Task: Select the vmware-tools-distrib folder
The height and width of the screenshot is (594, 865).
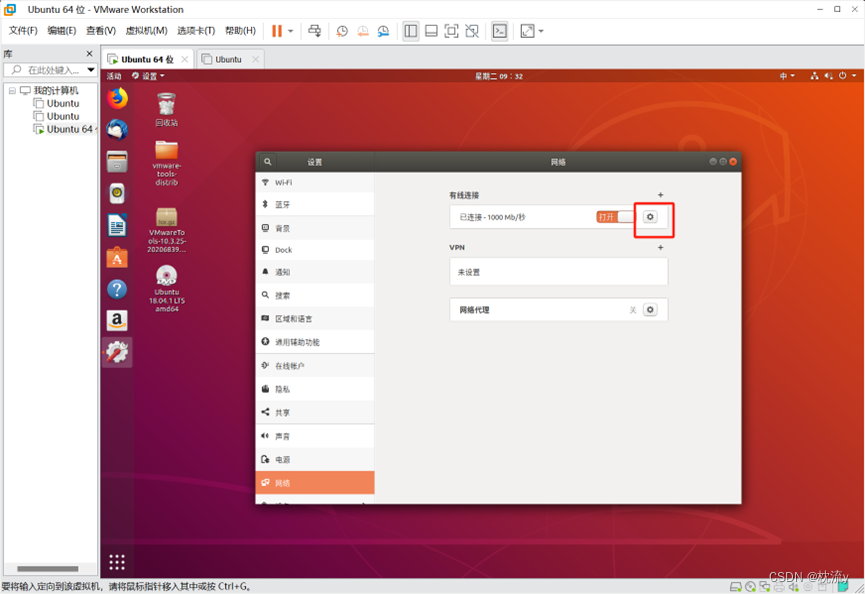Action: tap(166, 163)
